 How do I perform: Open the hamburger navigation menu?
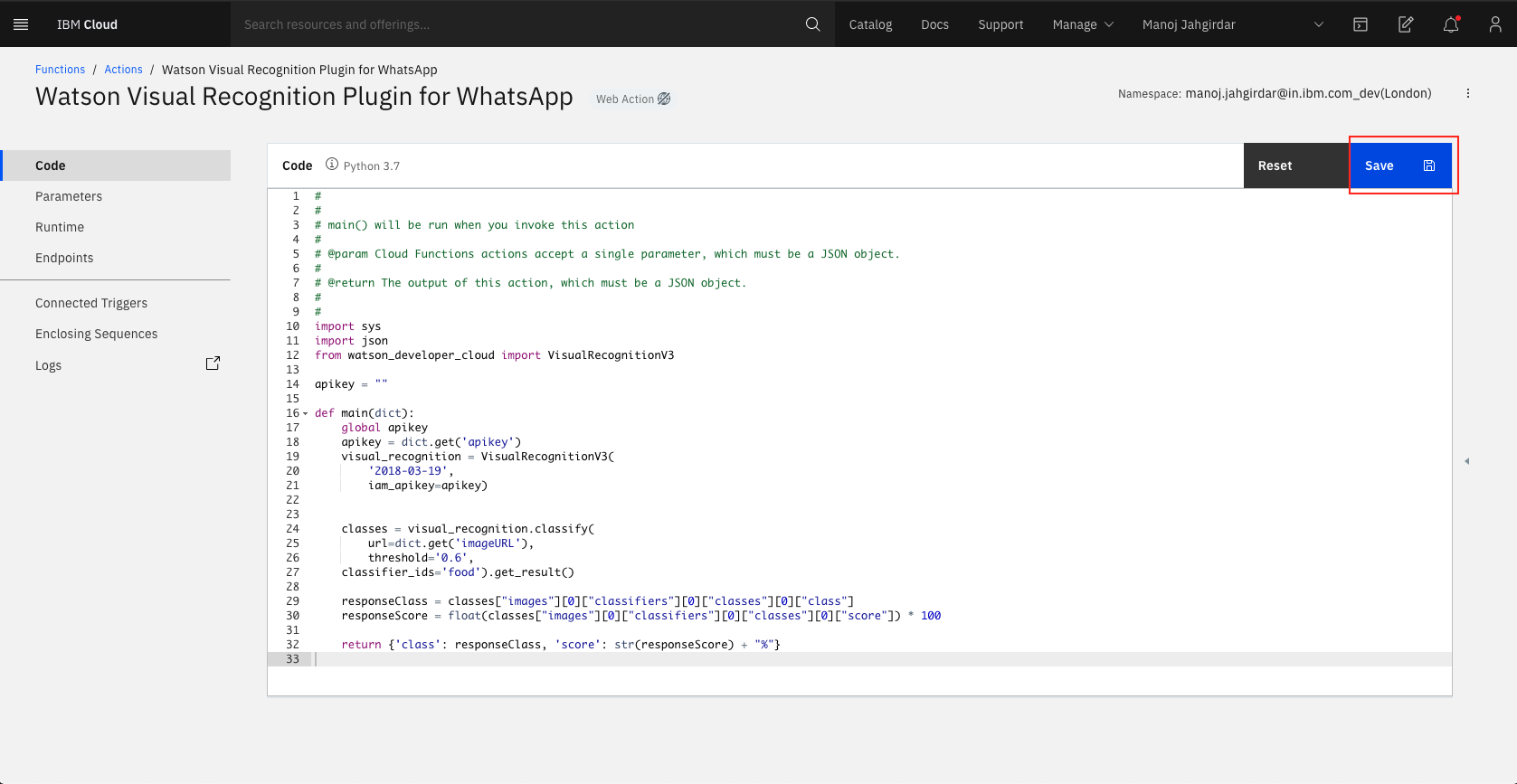pyautogui.click(x=21, y=24)
